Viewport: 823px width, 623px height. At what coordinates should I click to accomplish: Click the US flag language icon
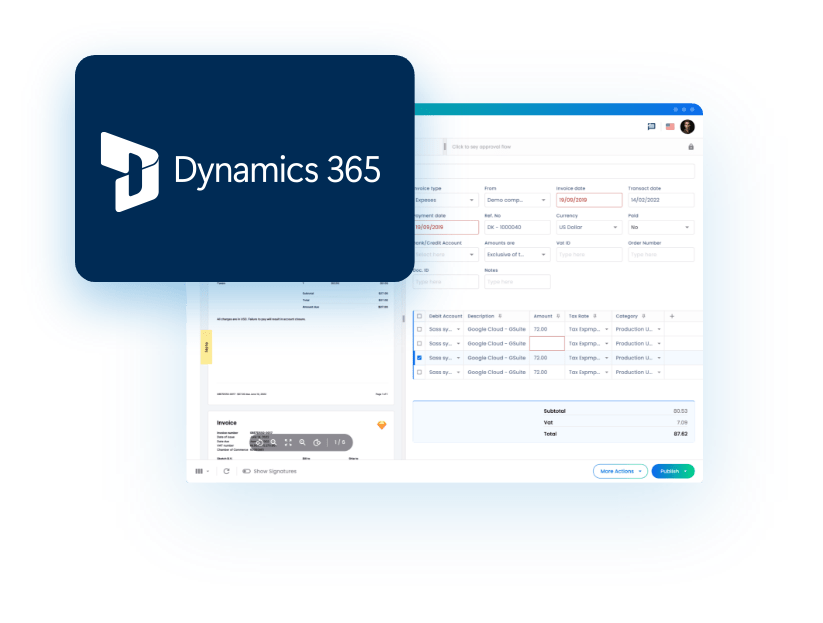tap(669, 127)
